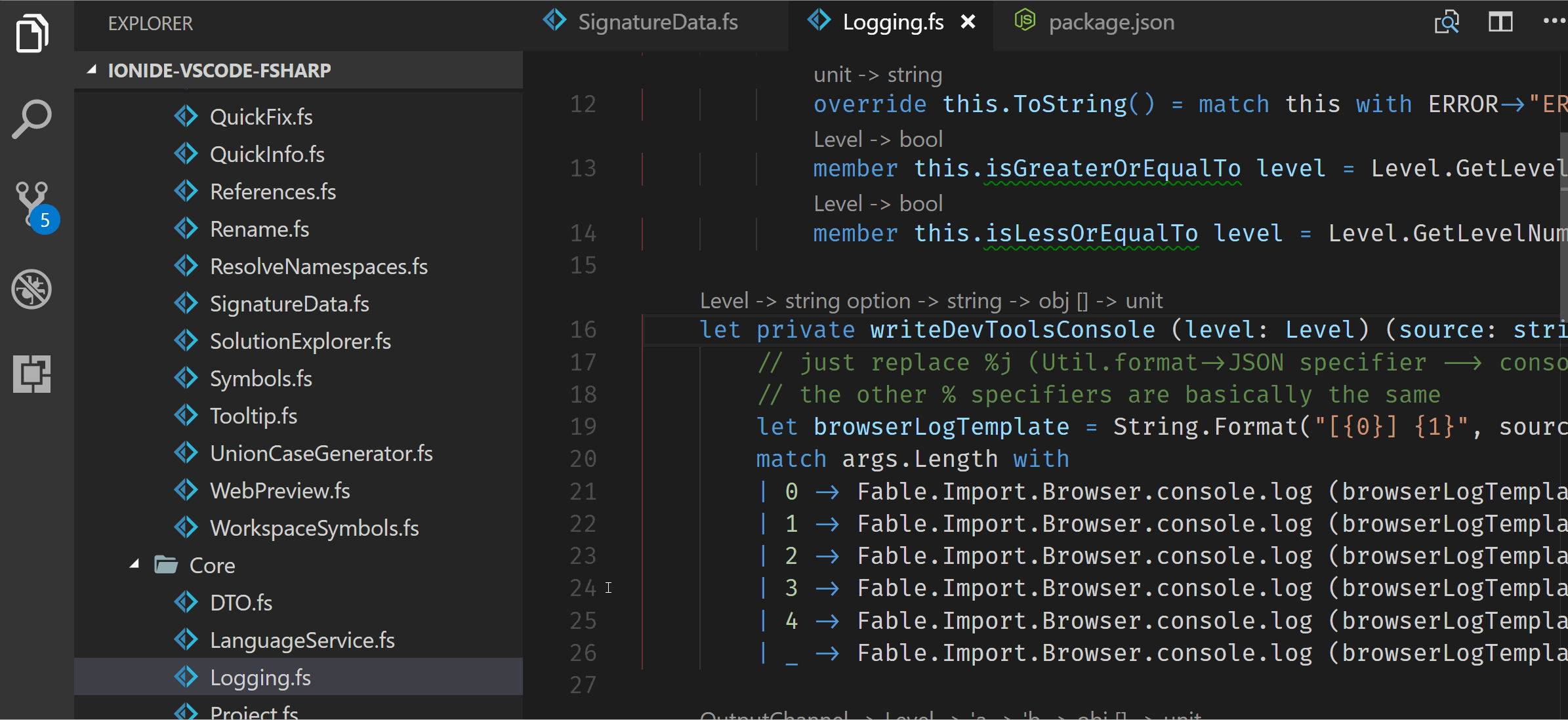Screen dimensions: 1568x720
Task: Expand the Project.fs tree item
Action: [253, 711]
